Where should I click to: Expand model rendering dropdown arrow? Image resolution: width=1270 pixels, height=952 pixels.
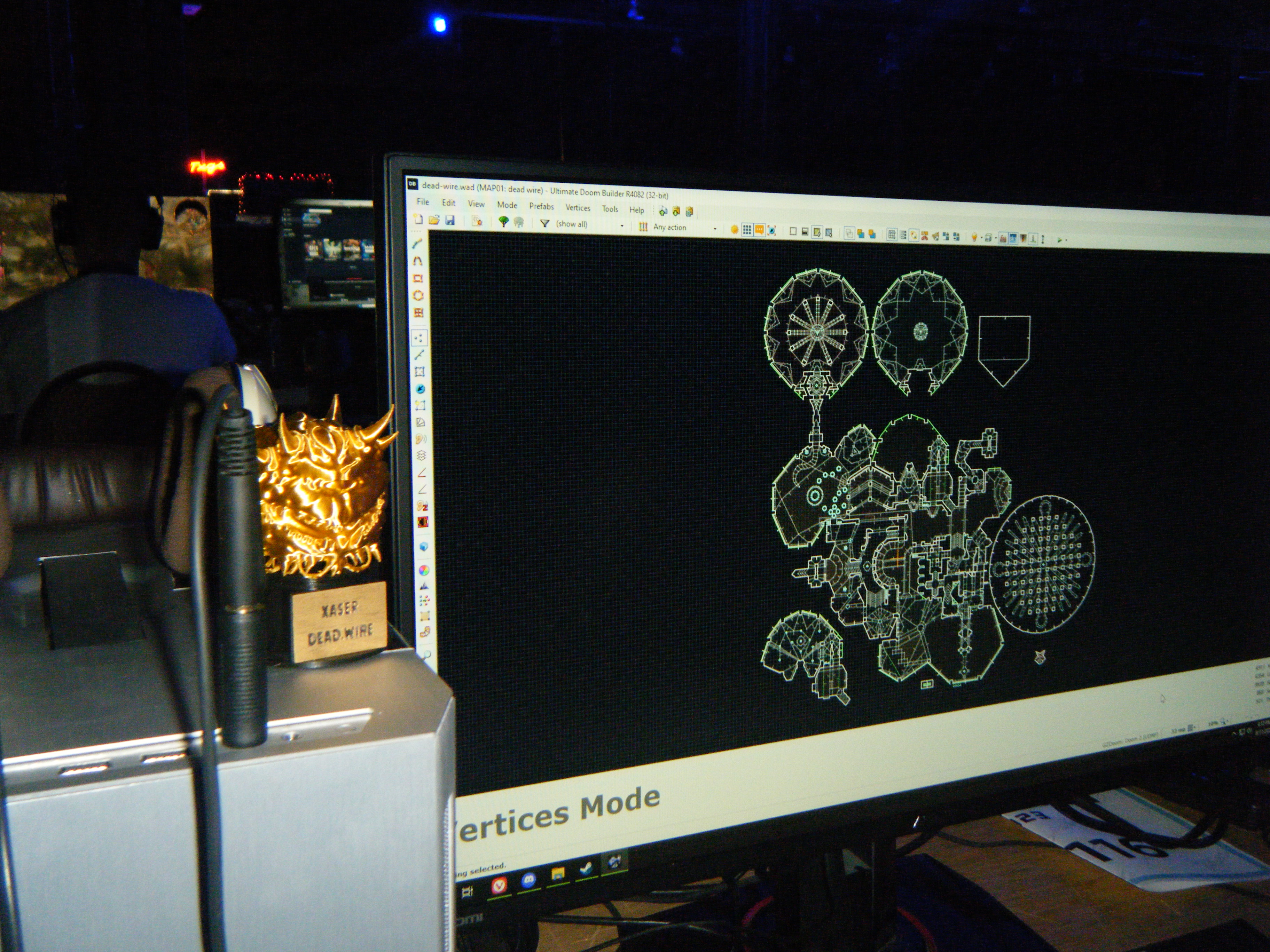click(996, 239)
